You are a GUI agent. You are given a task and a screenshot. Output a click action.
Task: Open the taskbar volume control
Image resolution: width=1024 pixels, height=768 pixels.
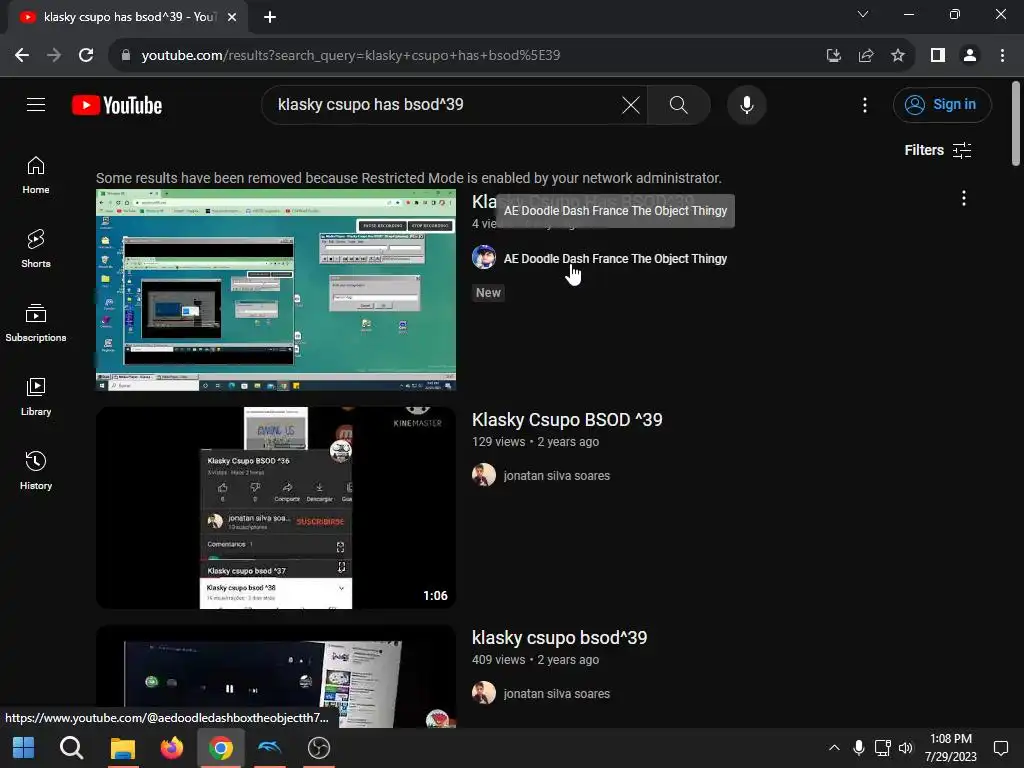(906, 748)
